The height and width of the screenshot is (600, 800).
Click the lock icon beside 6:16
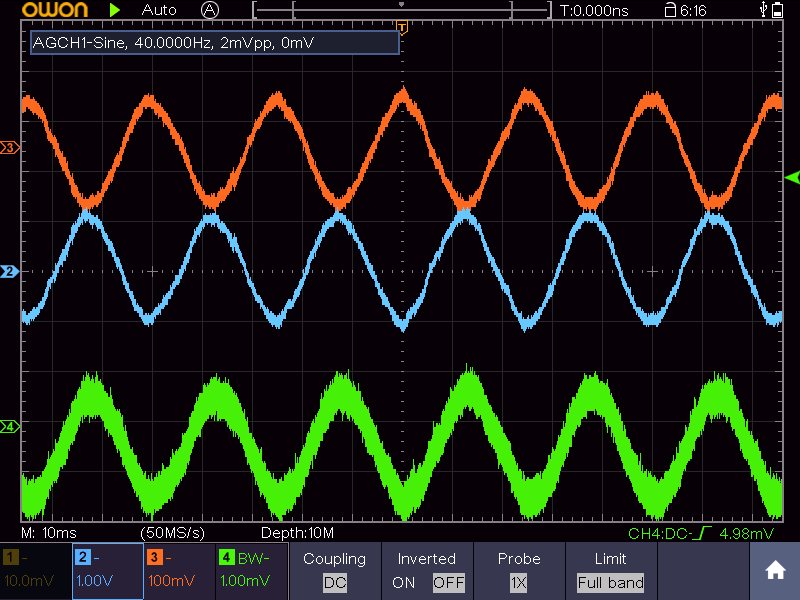click(670, 10)
